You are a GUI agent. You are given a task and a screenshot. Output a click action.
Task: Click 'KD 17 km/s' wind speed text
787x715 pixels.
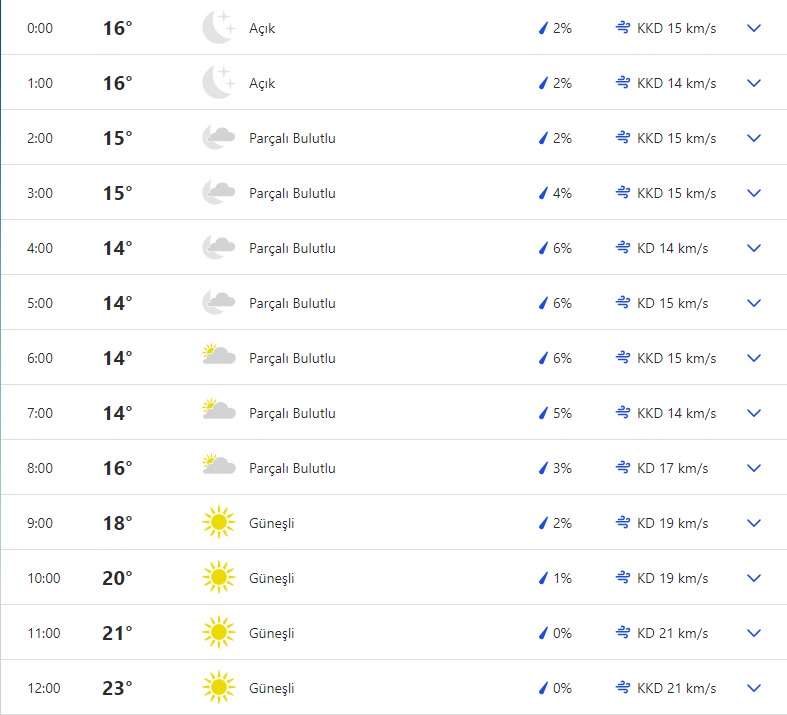tap(672, 468)
